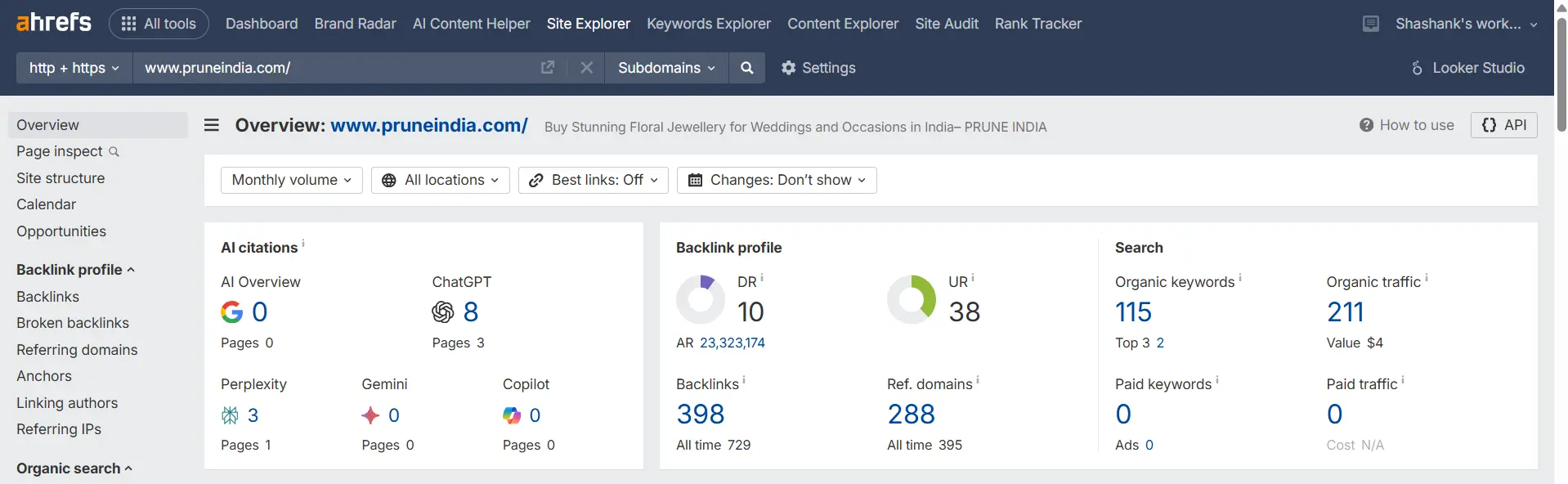Open Referring IPs in the sidebar
Viewport: 1568px width, 484px height.
click(59, 429)
